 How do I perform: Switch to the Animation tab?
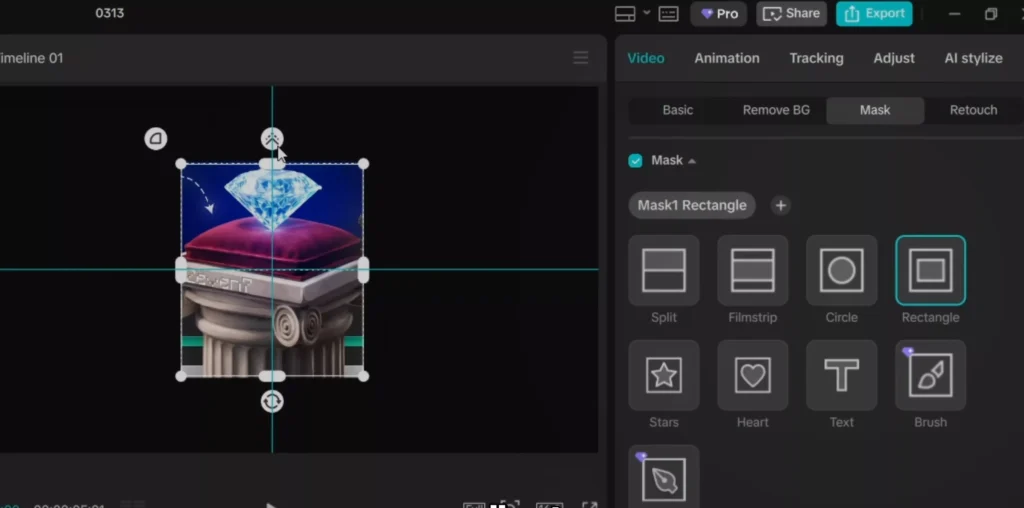[x=727, y=58]
